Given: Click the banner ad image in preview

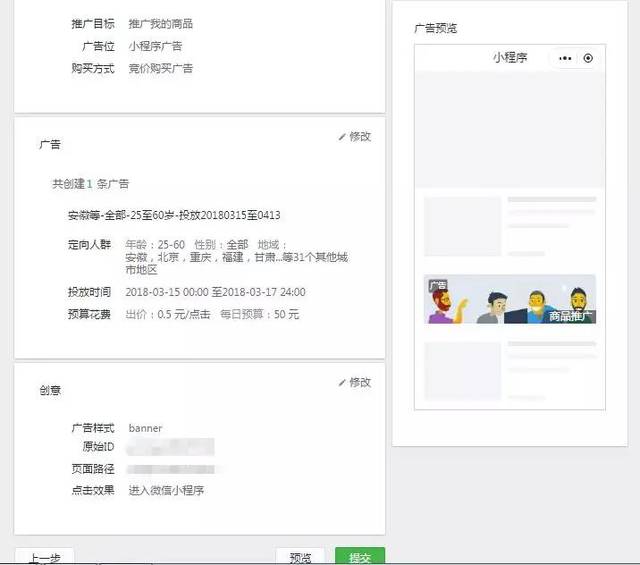Looking at the screenshot, I should (x=510, y=299).
